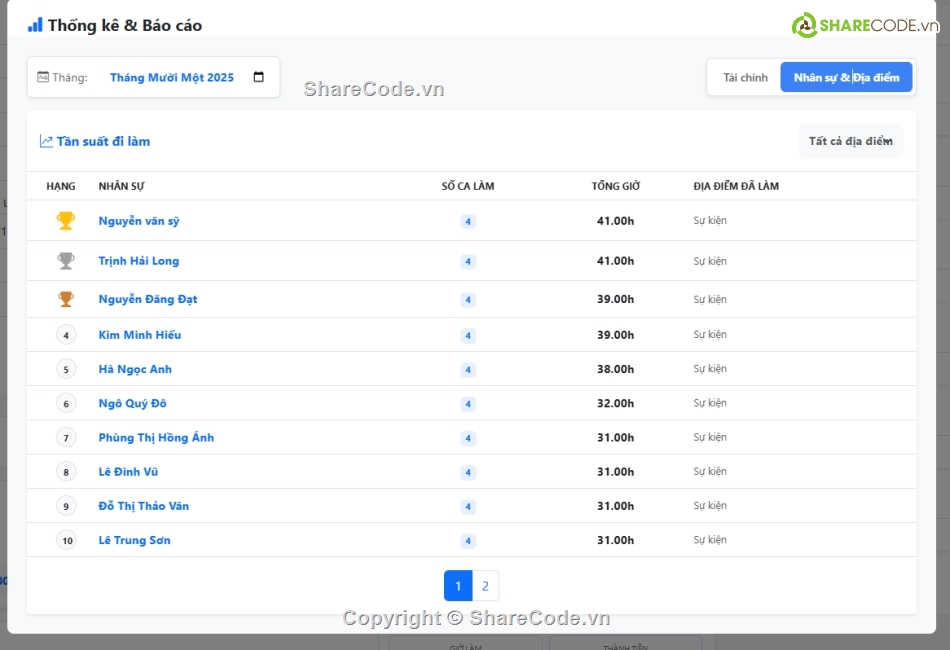Select employee Phùng Thị Hồng Ánh
This screenshot has width=950, height=650.
(156, 438)
